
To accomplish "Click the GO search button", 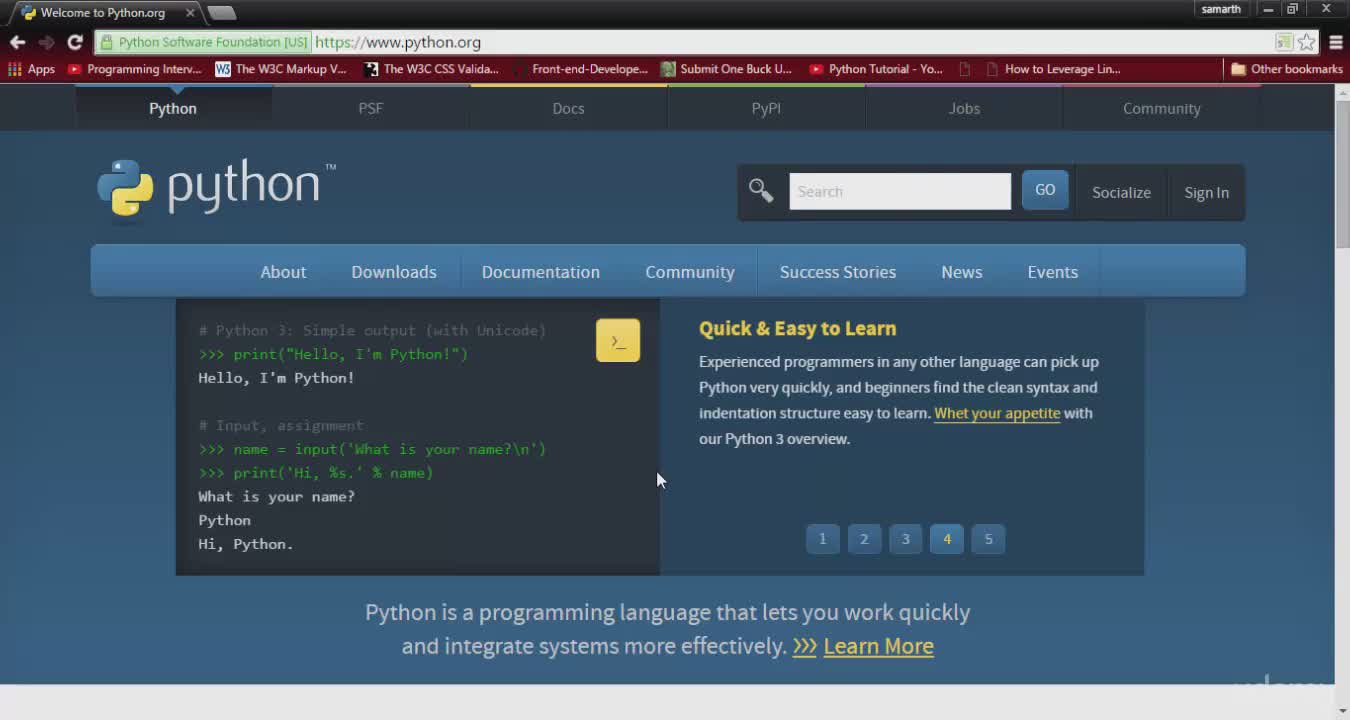I will tap(1045, 190).
